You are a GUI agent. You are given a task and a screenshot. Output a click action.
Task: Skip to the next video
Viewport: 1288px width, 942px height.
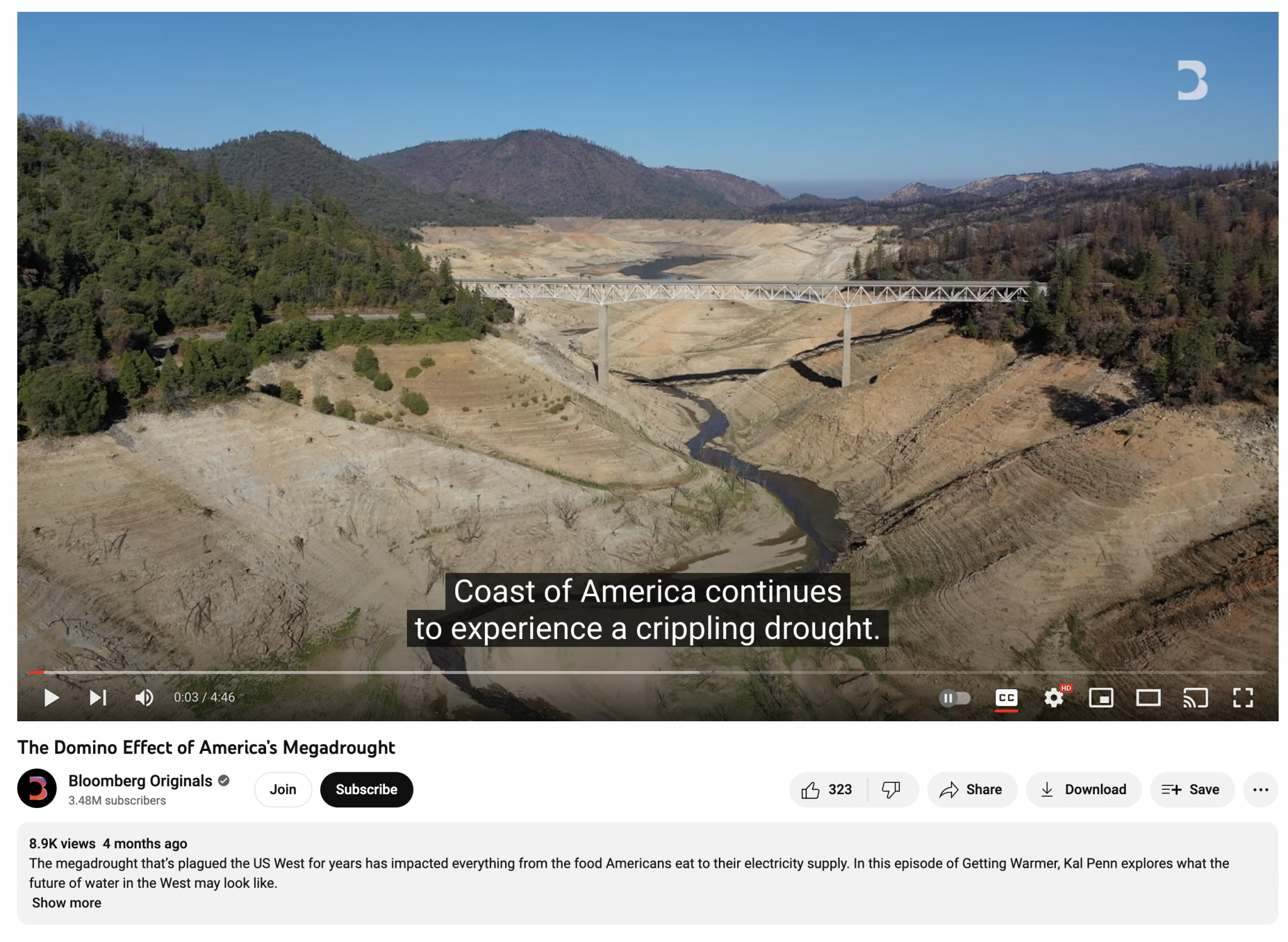97,697
